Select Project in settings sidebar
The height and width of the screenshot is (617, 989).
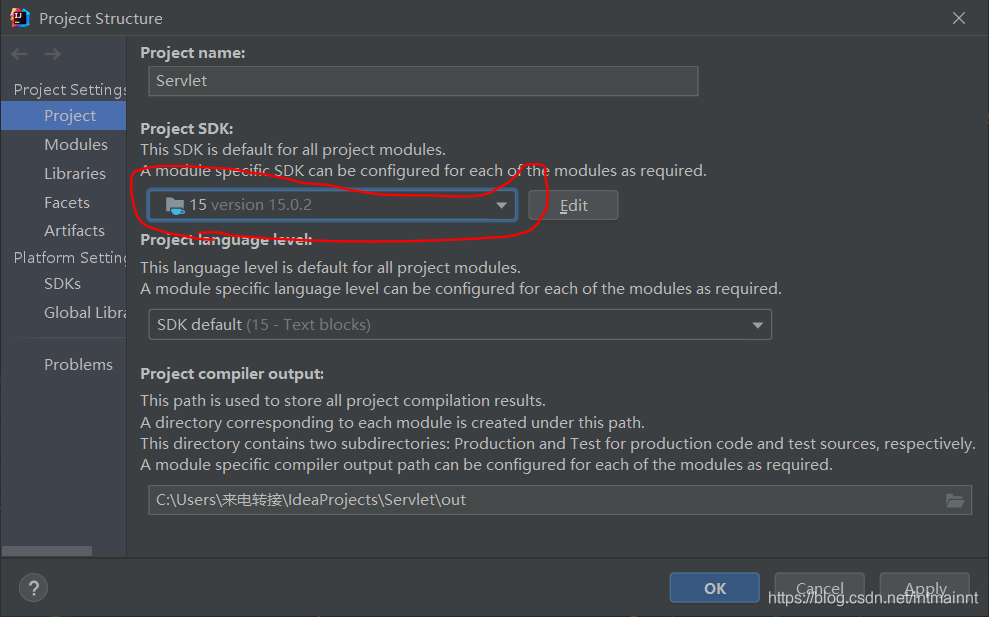click(x=64, y=116)
